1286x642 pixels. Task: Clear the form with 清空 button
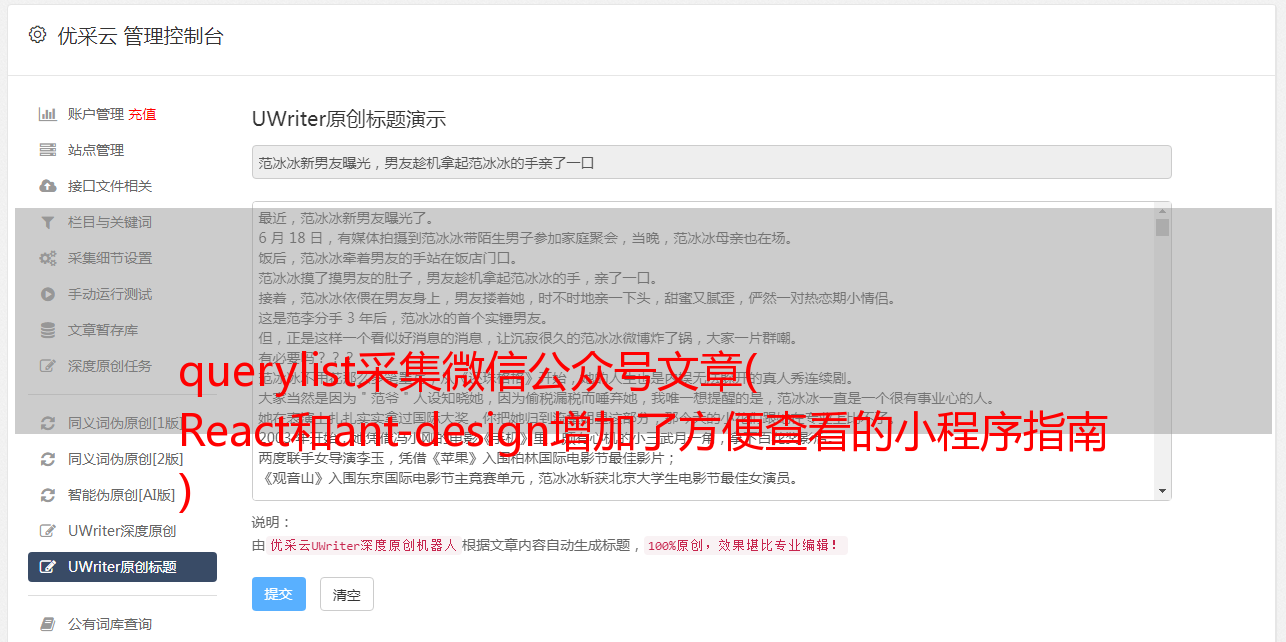[x=347, y=594]
